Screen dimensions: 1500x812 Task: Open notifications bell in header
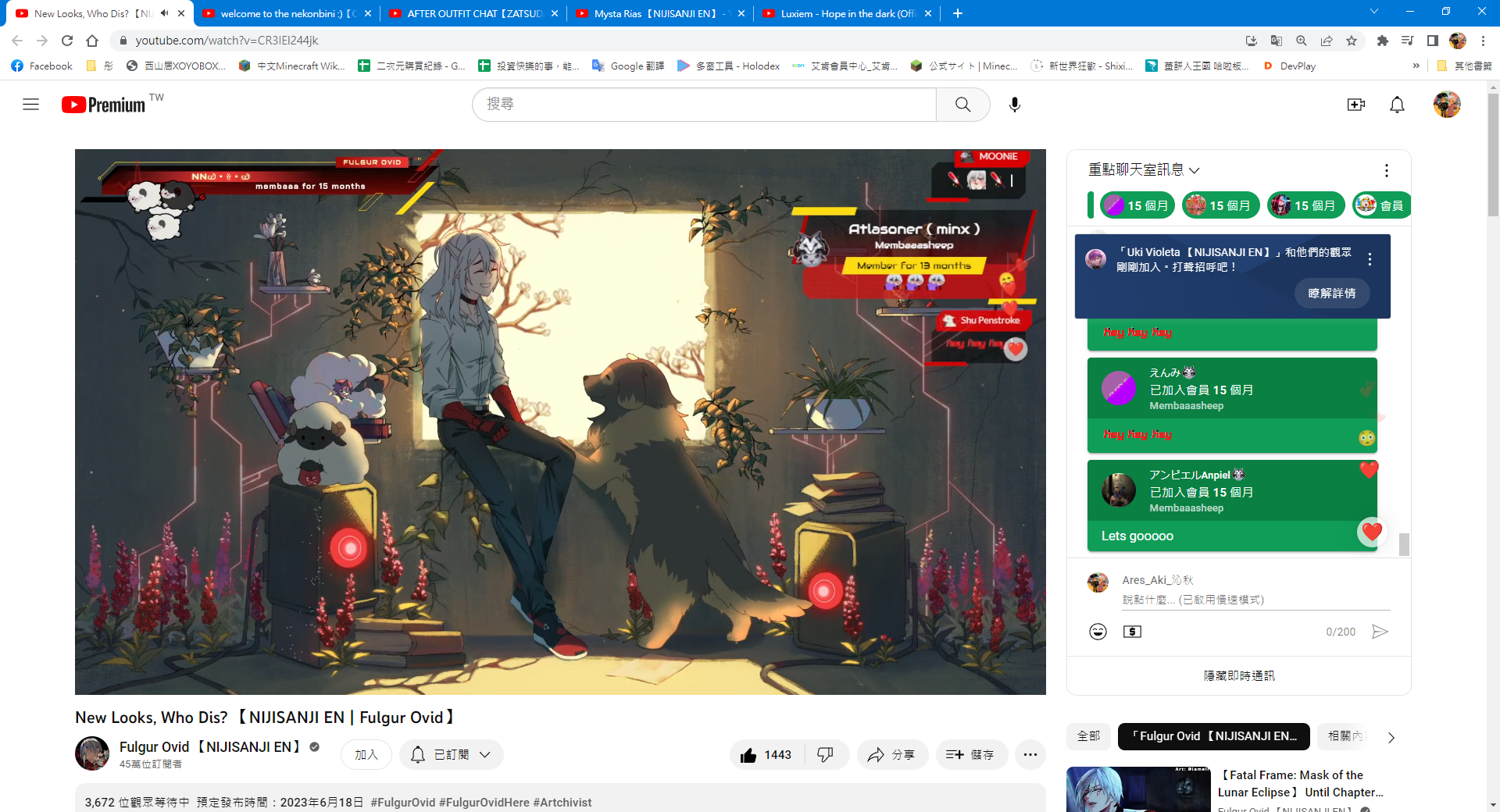(1397, 105)
